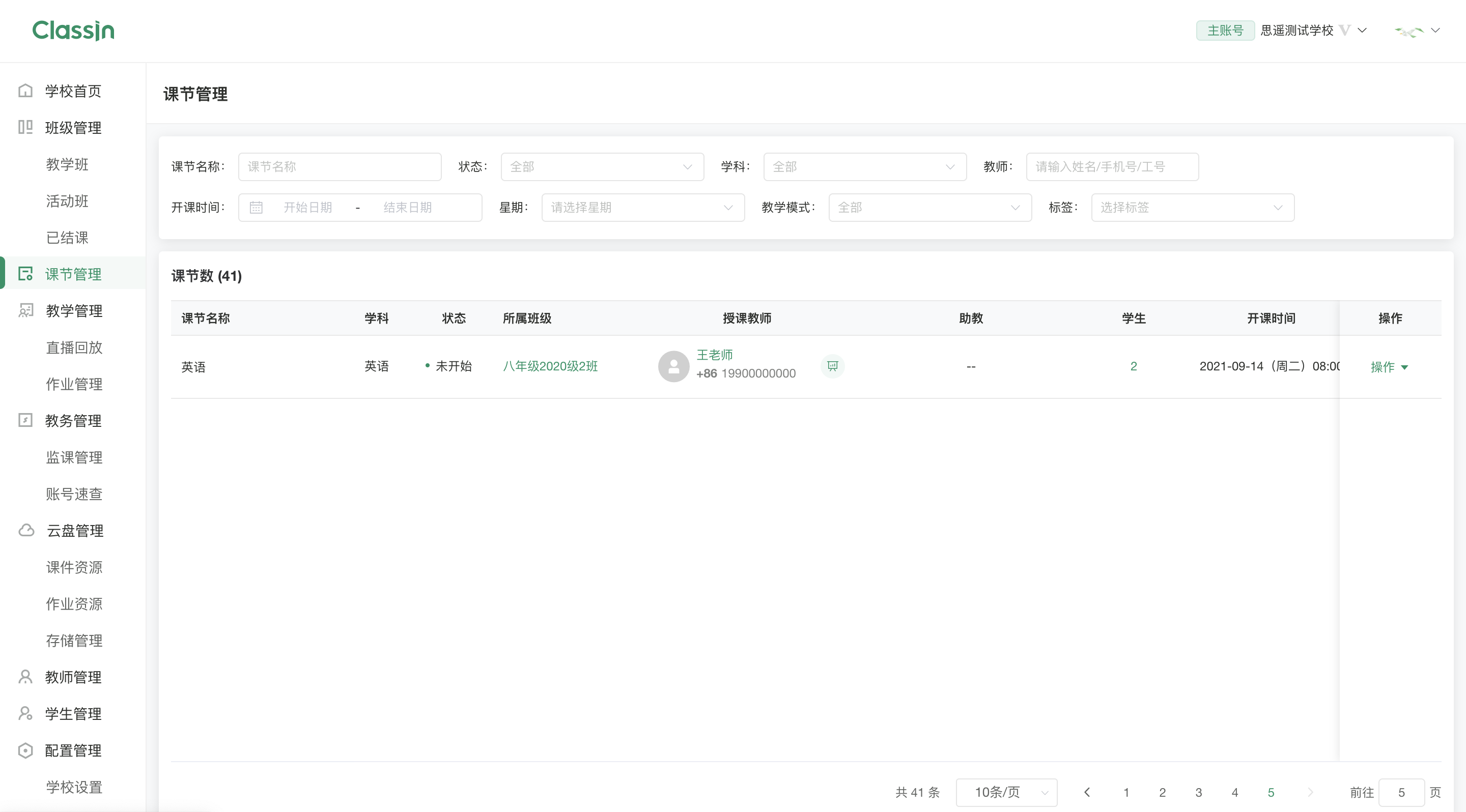This screenshot has width=1466, height=812.
Task: Open 作业管理 submenu item
Action: [73, 384]
